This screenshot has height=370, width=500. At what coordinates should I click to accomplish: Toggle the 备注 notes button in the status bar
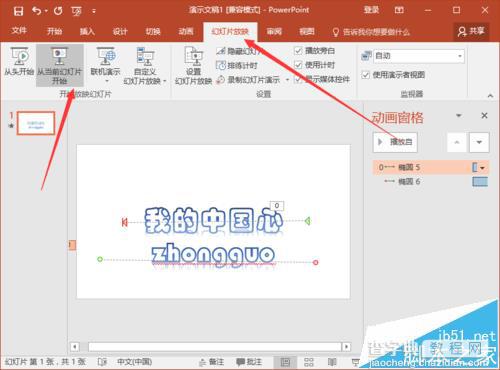(x=211, y=362)
